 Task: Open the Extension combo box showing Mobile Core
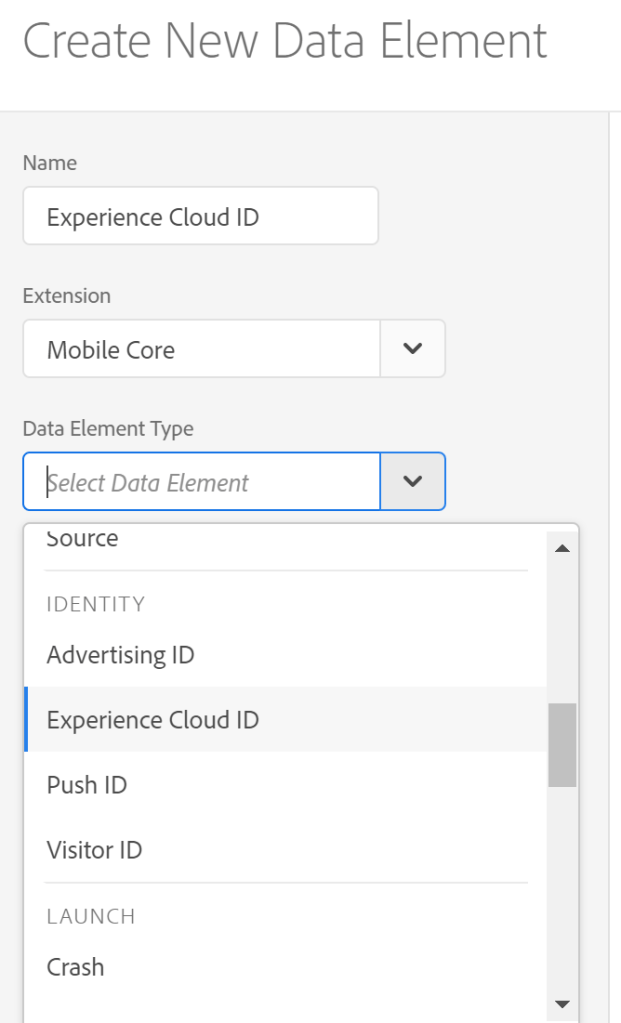click(x=200, y=349)
